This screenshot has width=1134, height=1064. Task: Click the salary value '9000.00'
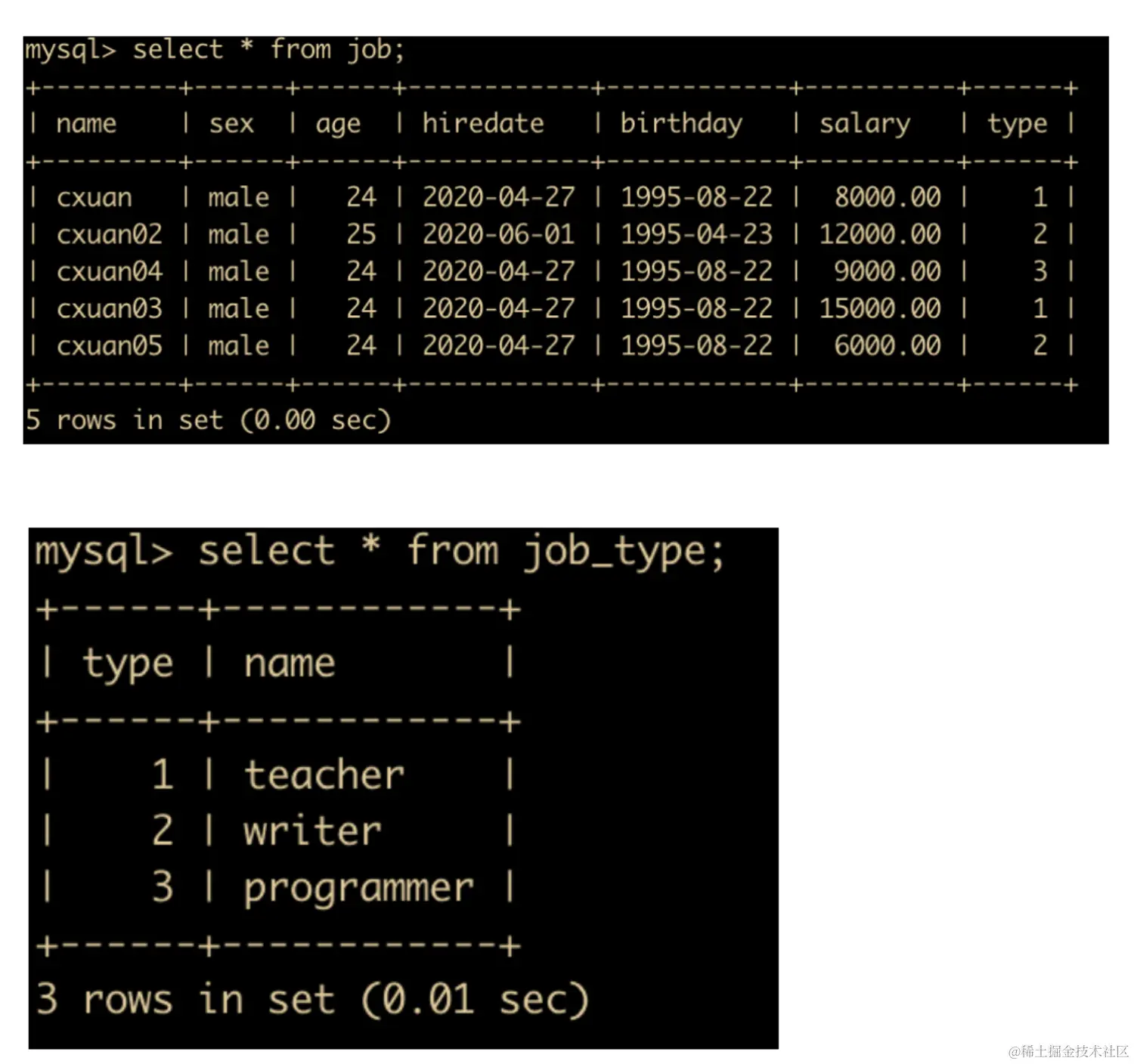pyautogui.click(x=888, y=271)
